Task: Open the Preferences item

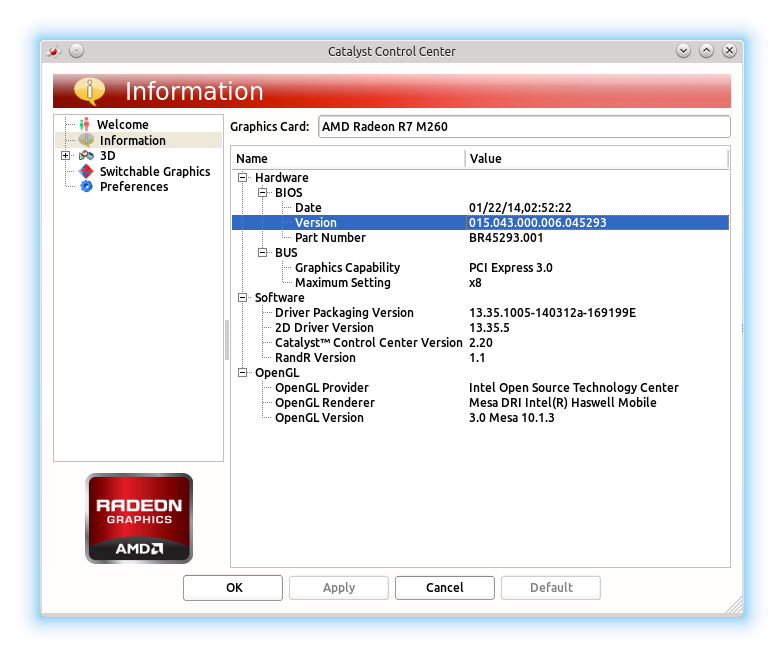Action: (x=134, y=186)
